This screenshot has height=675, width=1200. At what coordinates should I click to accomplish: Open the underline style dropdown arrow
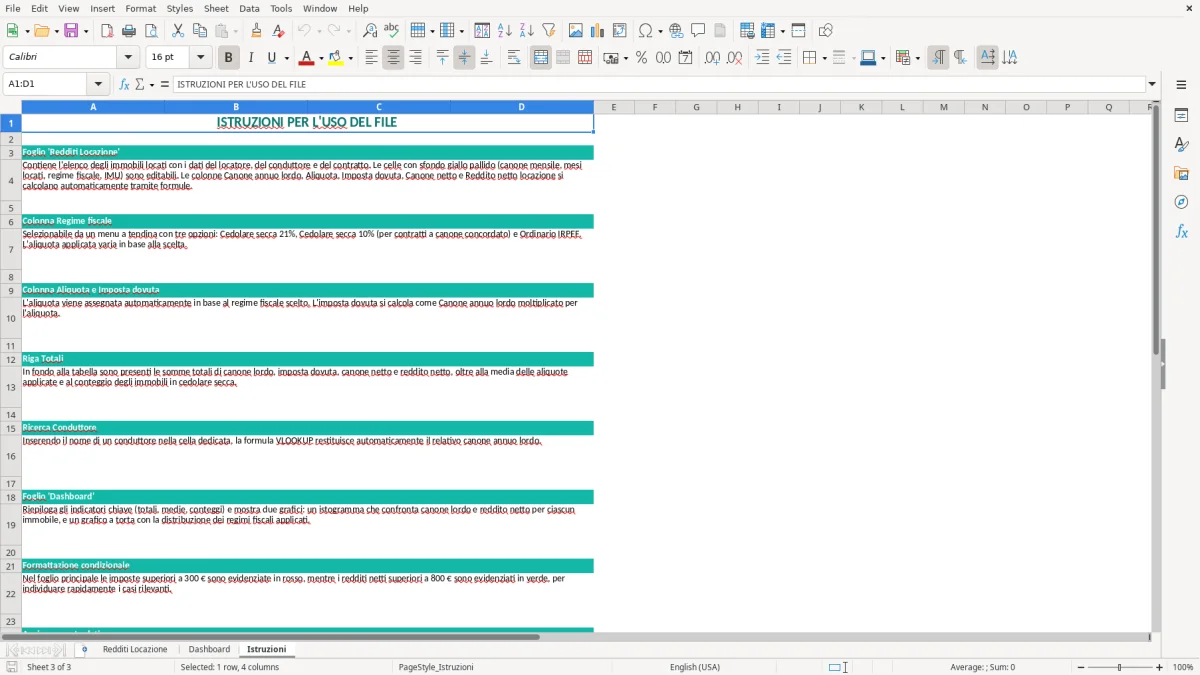286,58
